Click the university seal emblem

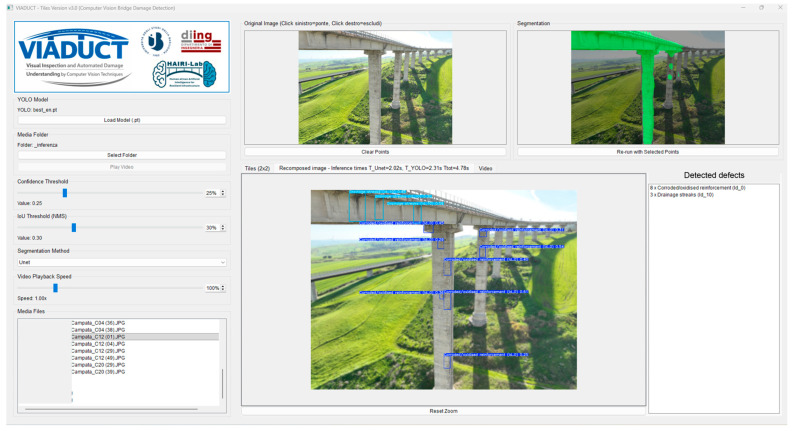[156, 41]
